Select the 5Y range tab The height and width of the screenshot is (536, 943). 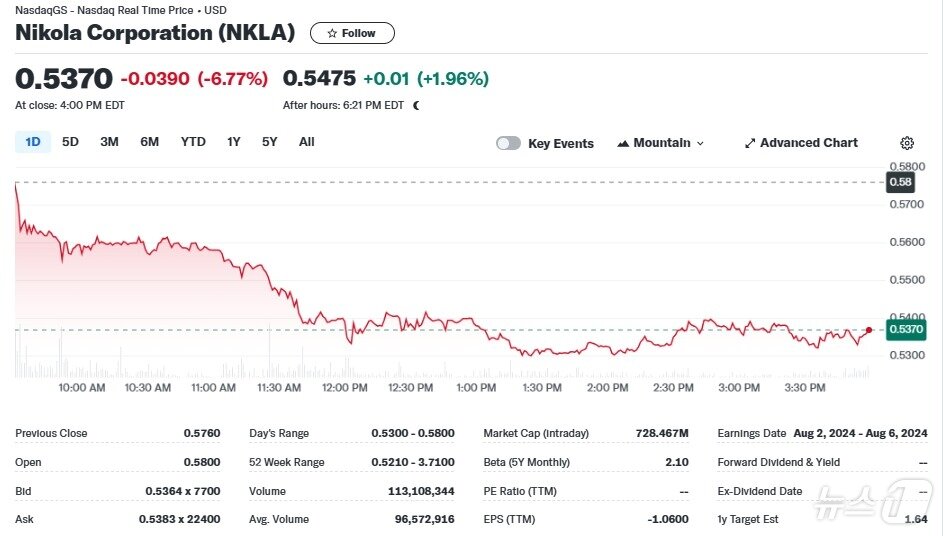270,142
